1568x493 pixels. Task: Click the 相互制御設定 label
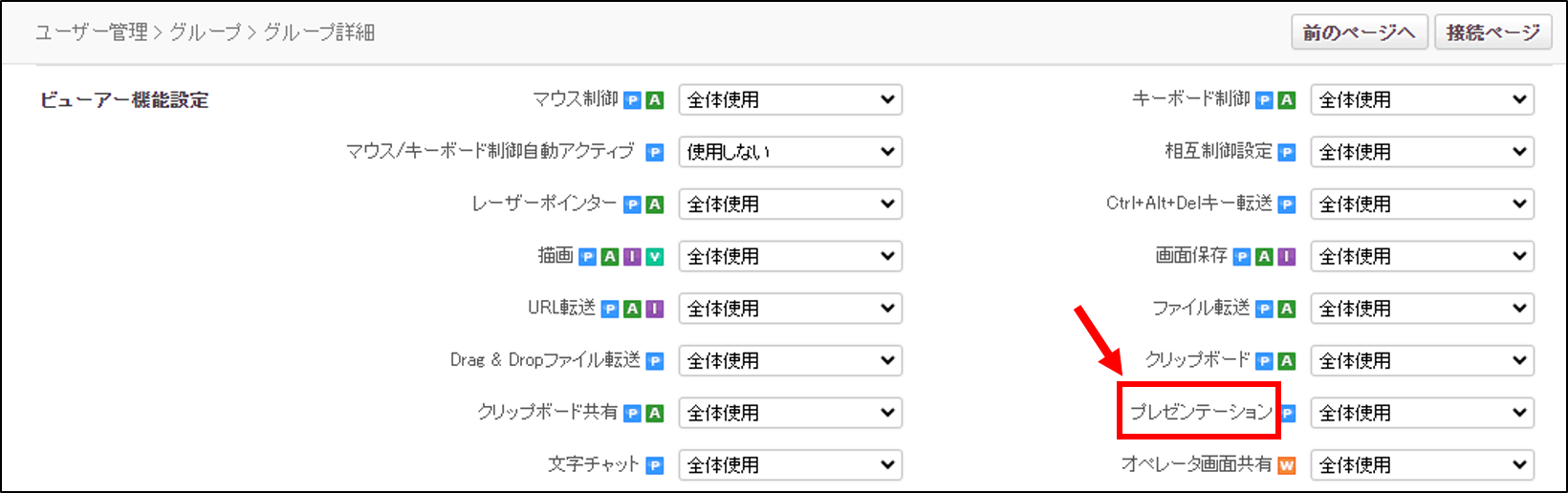(1219, 152)
